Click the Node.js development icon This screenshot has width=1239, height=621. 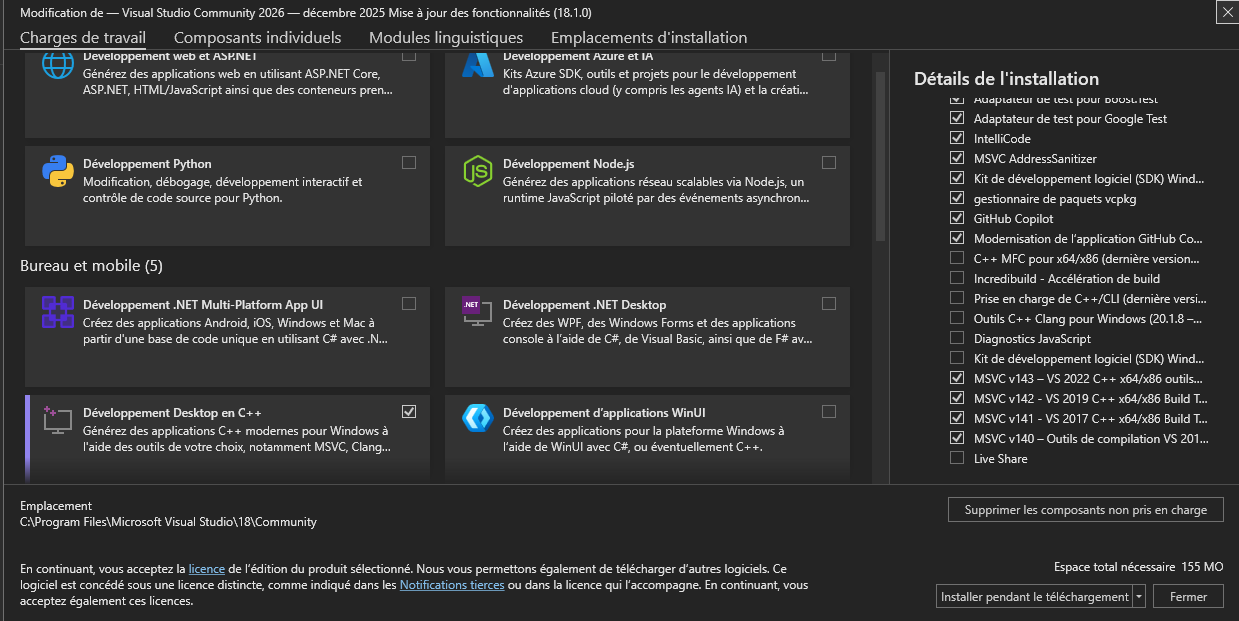[478, 171]
